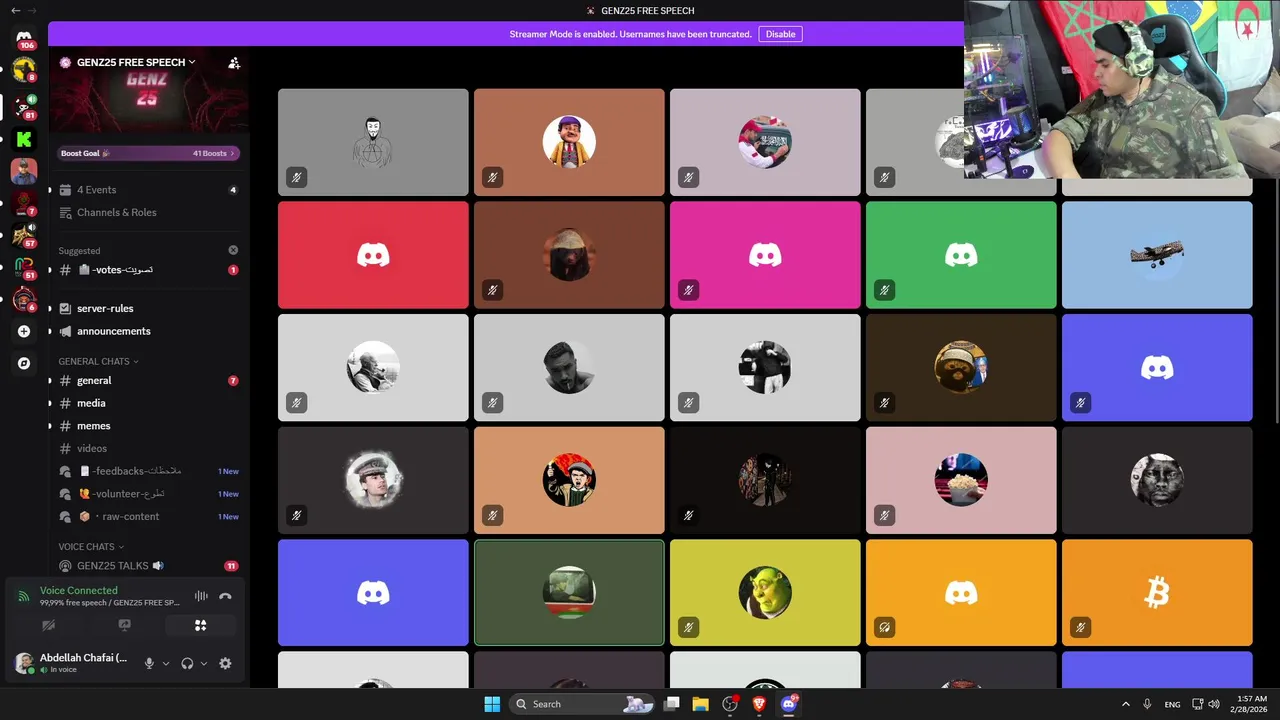
Task: Join GENZ25 TALKS stage channel
Action: [x=148, y=566]
